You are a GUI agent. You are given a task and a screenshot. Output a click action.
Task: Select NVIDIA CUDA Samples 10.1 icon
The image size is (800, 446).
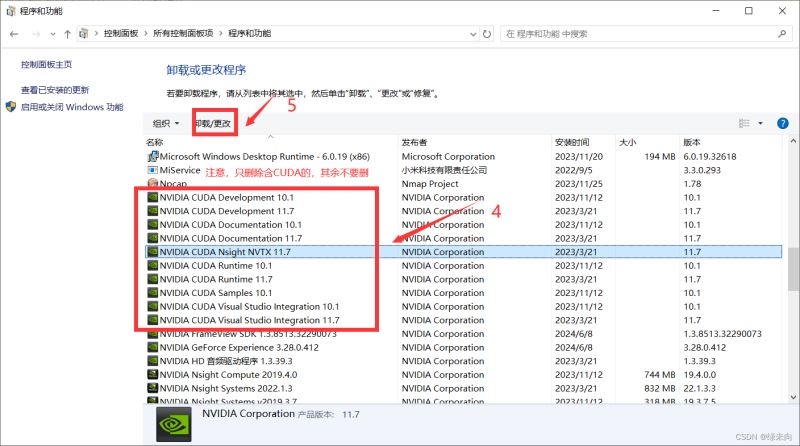(152, 293)
